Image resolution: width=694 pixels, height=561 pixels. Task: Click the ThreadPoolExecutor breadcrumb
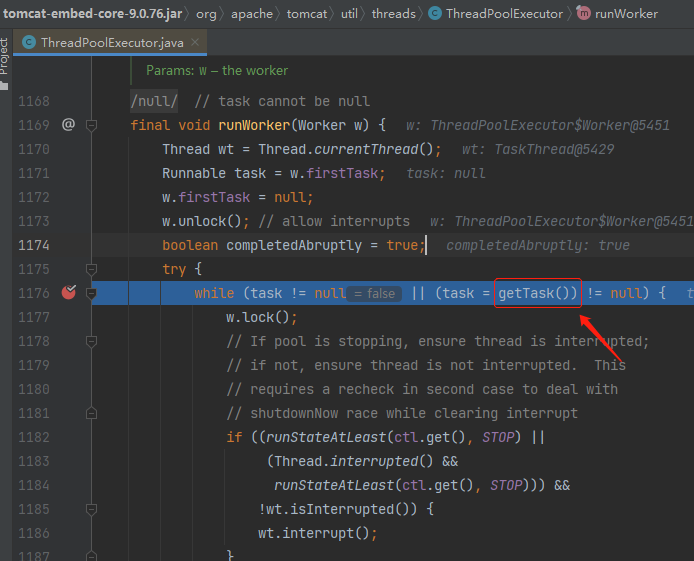pyautogui.click(x=504, y=14)
